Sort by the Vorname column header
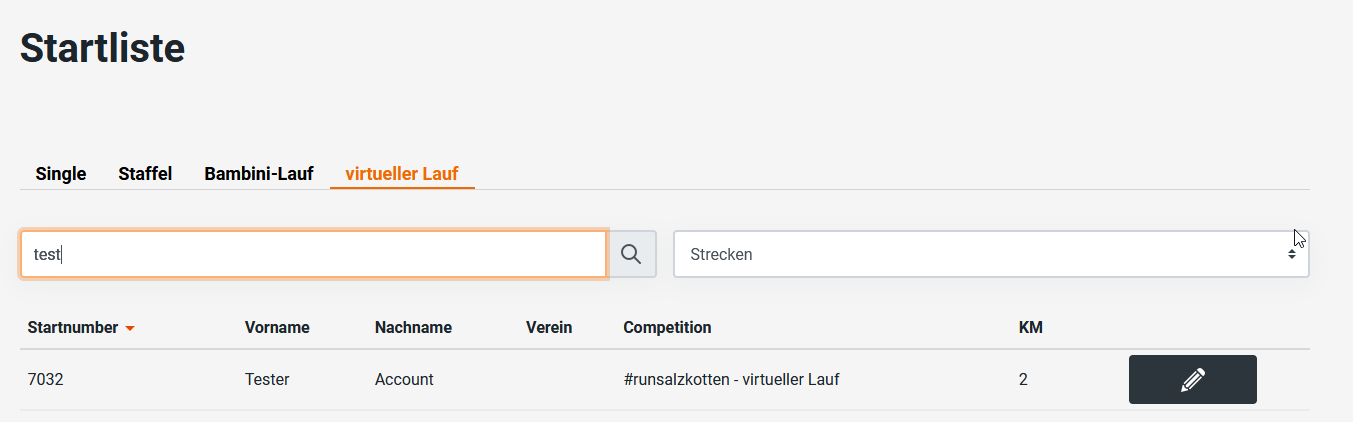Screen dimensions: 1353x422 pyautogui.click(x=277, y=327)
